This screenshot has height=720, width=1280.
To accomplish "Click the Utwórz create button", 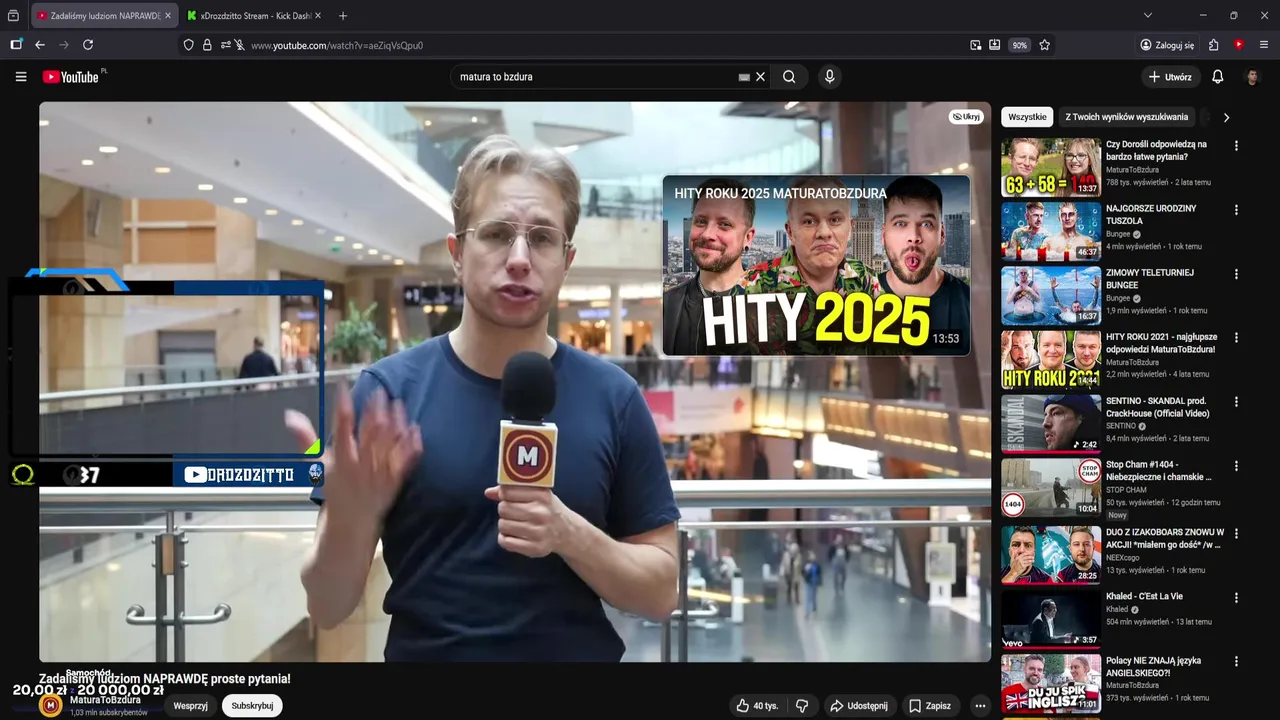I will pyautogui.click(x=1170, y=77).
